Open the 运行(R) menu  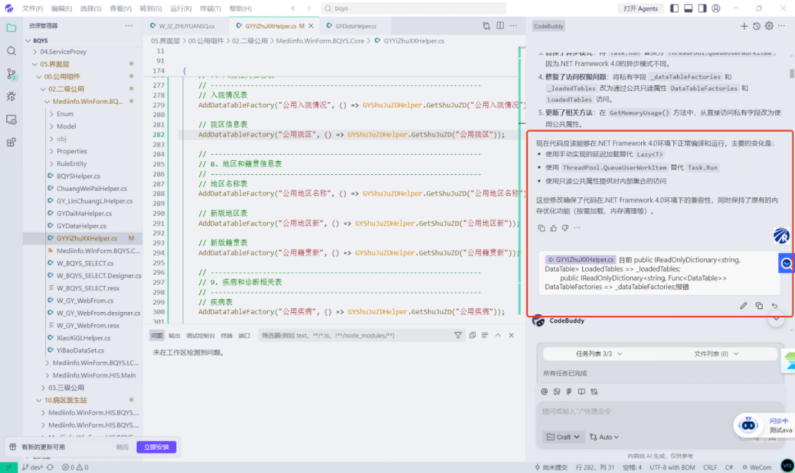(x=181, y=9)
